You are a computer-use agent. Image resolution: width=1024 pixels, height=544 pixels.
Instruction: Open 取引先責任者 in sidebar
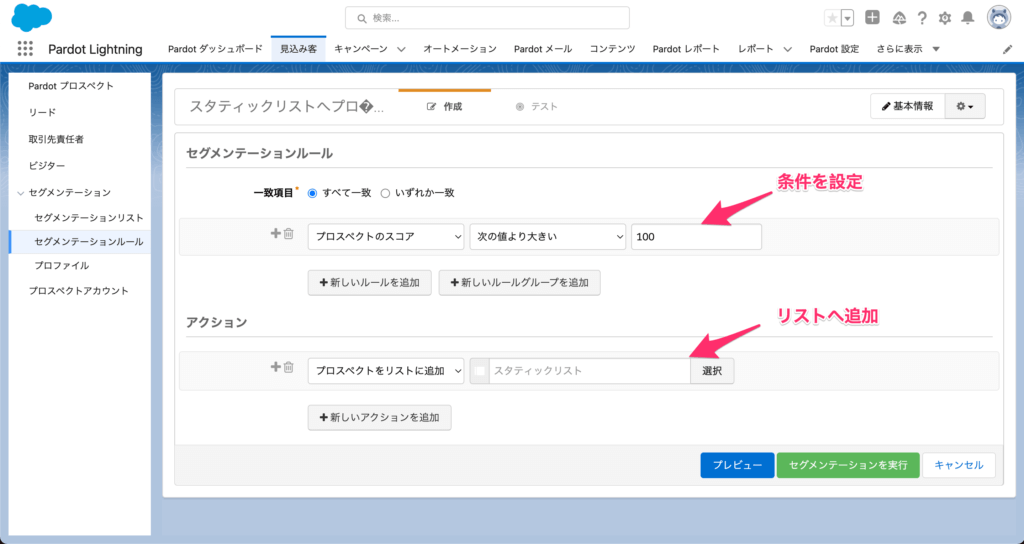pos(56,140)
